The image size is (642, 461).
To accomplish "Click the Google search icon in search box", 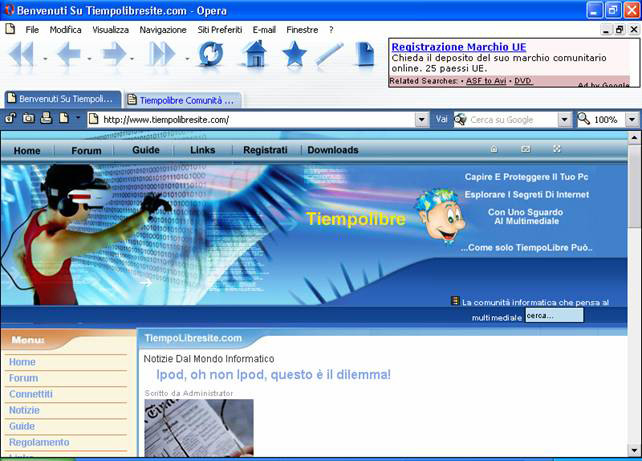I will pos(461,120).
